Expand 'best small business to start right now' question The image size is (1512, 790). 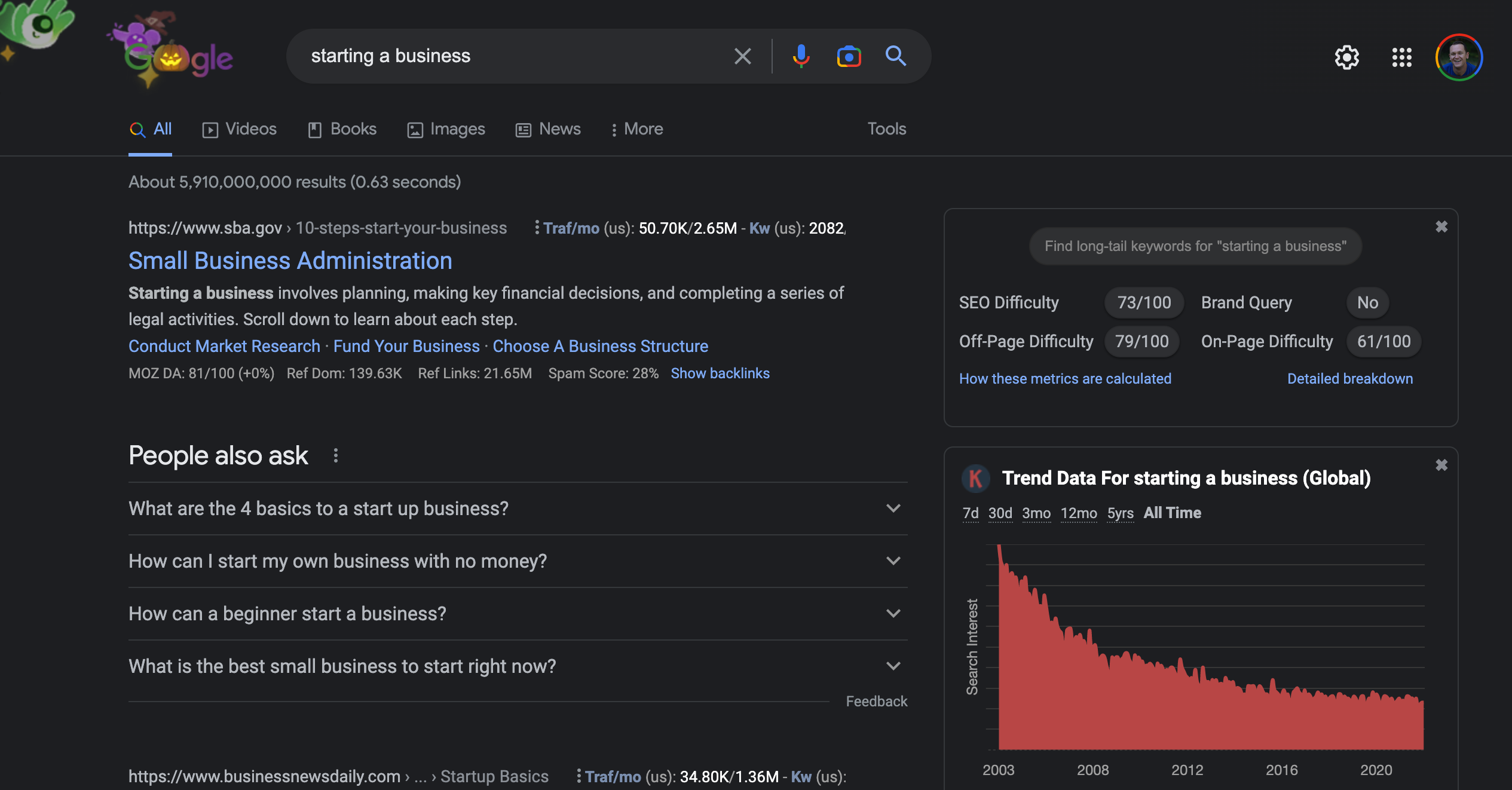tap(518, 666)
